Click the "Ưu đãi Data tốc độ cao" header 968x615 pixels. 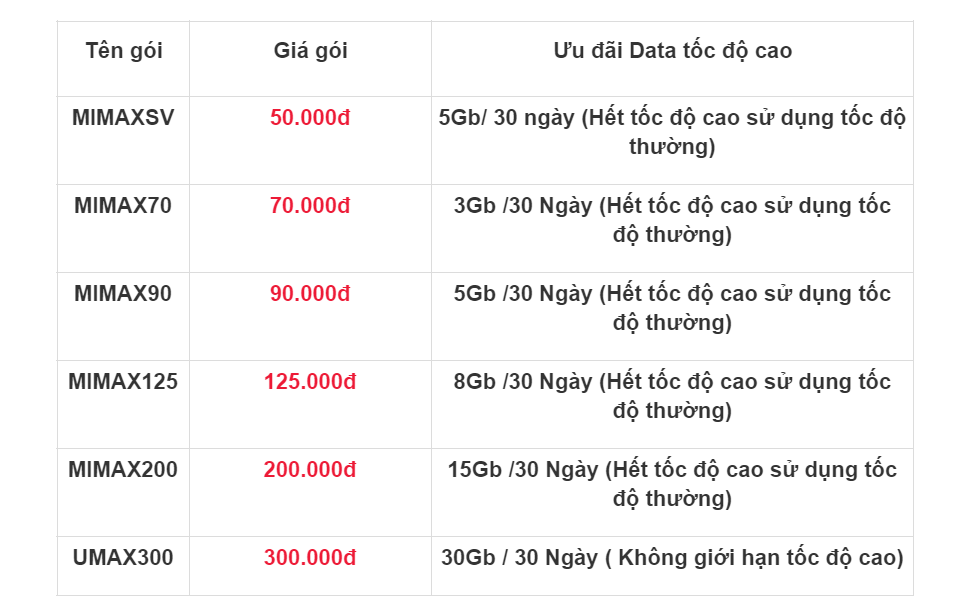672,51
